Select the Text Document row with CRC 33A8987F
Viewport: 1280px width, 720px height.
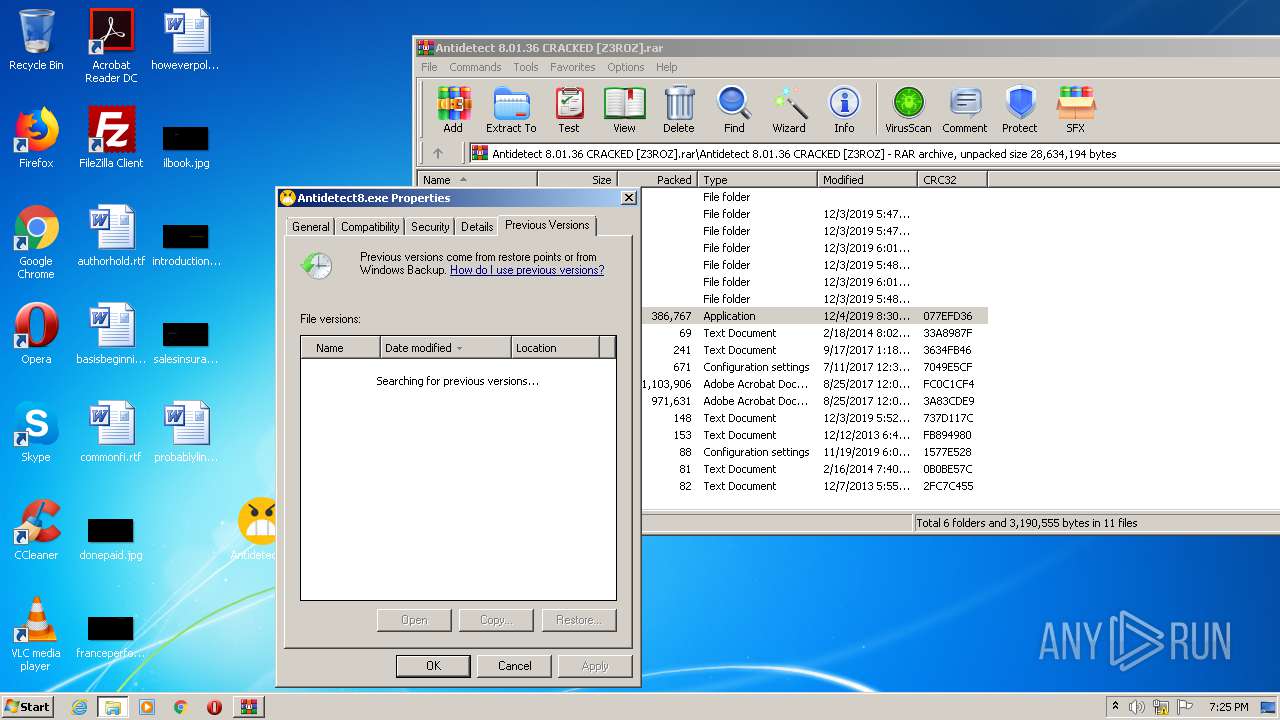(x=814, y=333)
